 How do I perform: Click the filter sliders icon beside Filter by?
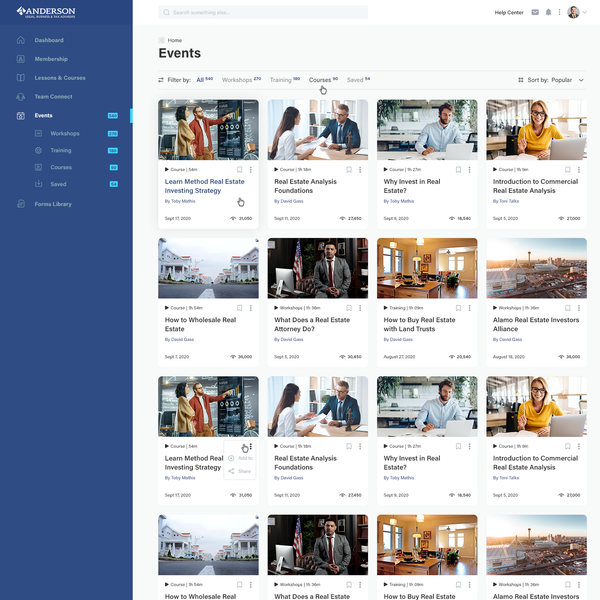[x=161, y=80]
